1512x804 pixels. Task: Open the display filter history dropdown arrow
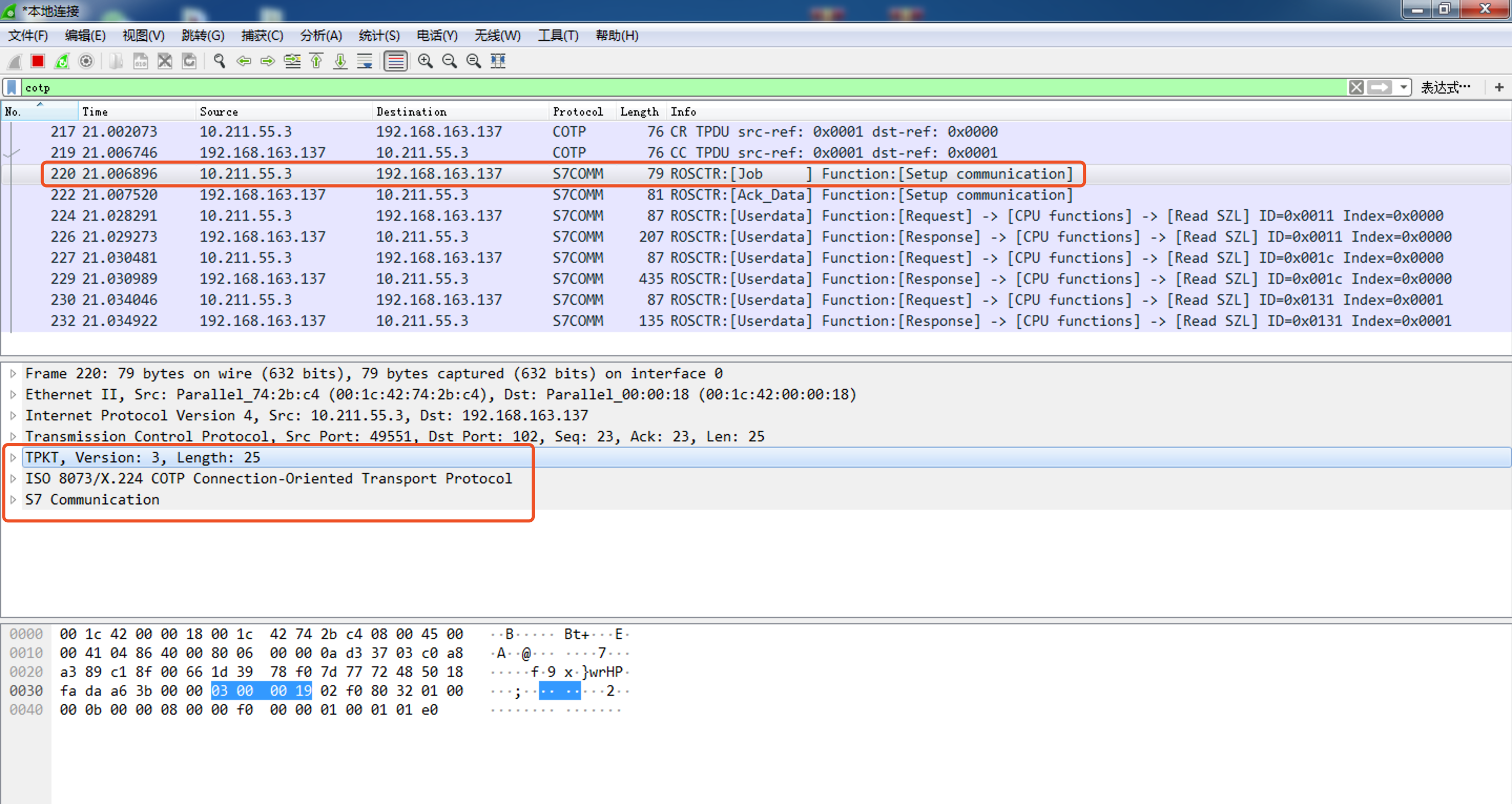(x=1403, y=88)
